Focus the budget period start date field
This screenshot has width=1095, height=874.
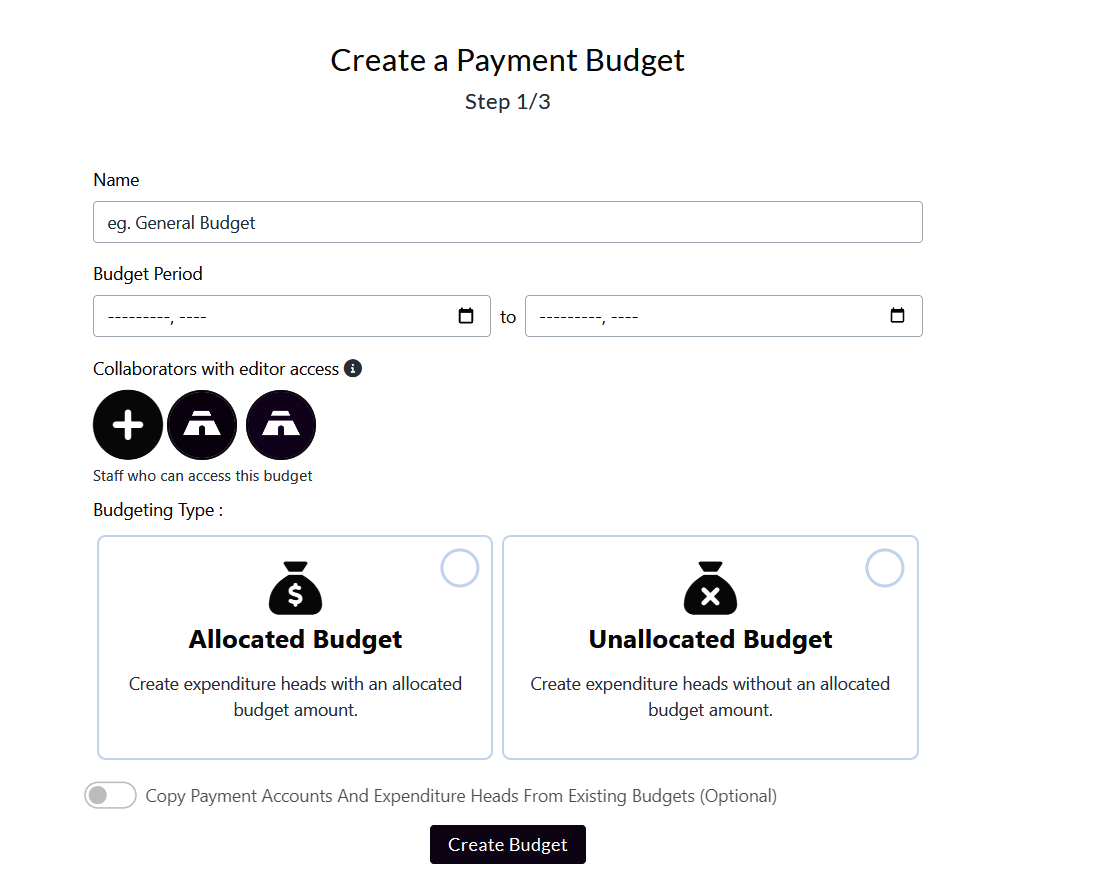[x=270, y=316]
